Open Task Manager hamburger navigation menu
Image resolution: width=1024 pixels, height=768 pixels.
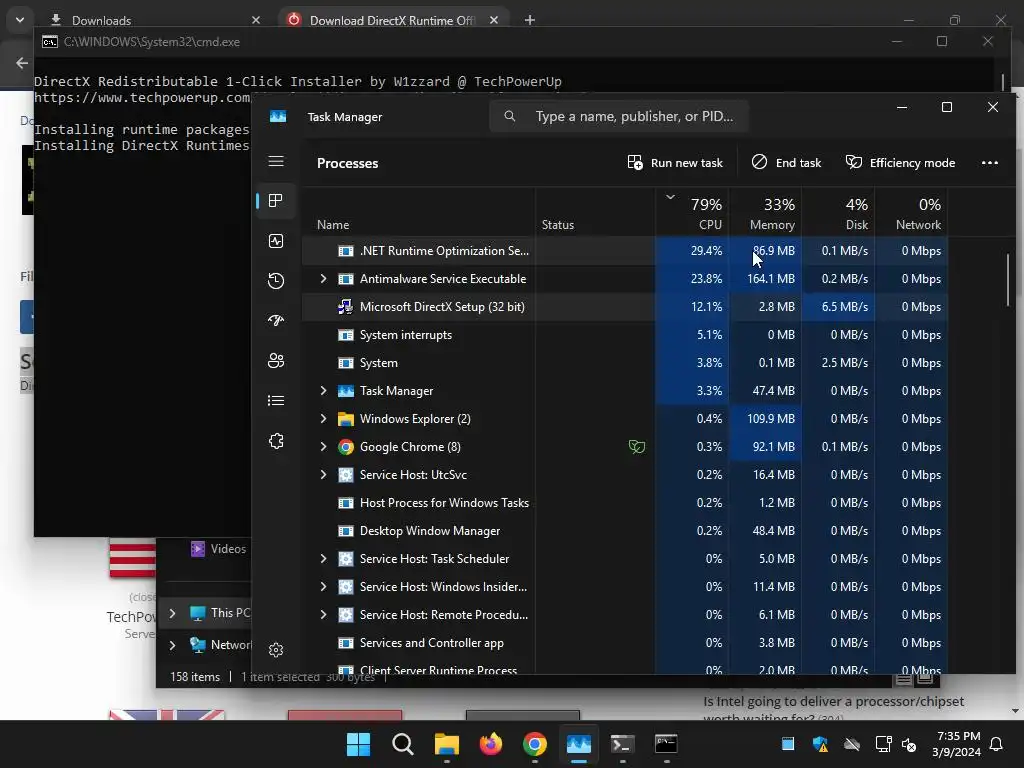[276, 161]
